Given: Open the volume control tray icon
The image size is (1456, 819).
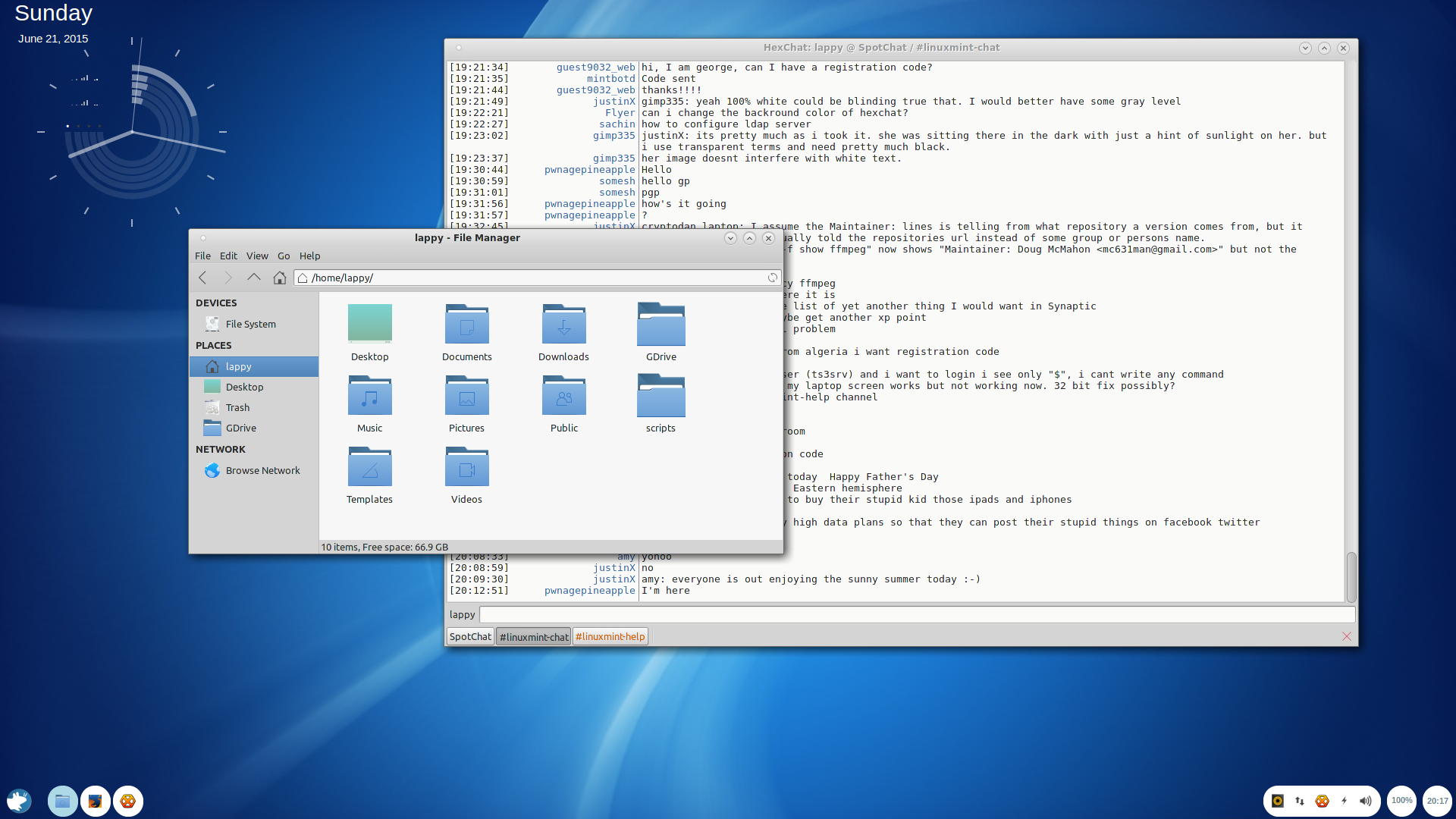Looking at the screenshot, I should (1366, 801).
